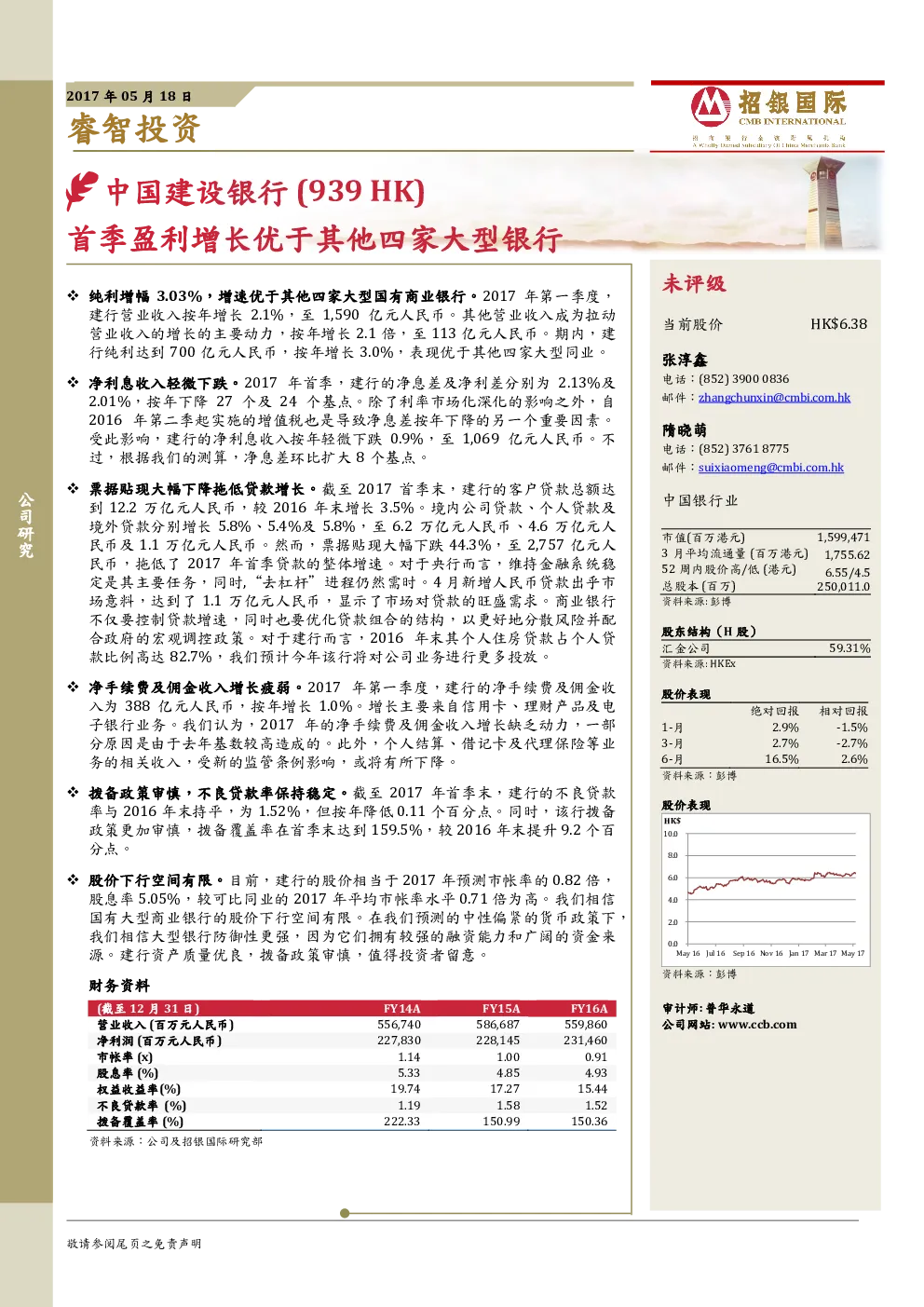Click the CMB International logo

coord(768,116)
